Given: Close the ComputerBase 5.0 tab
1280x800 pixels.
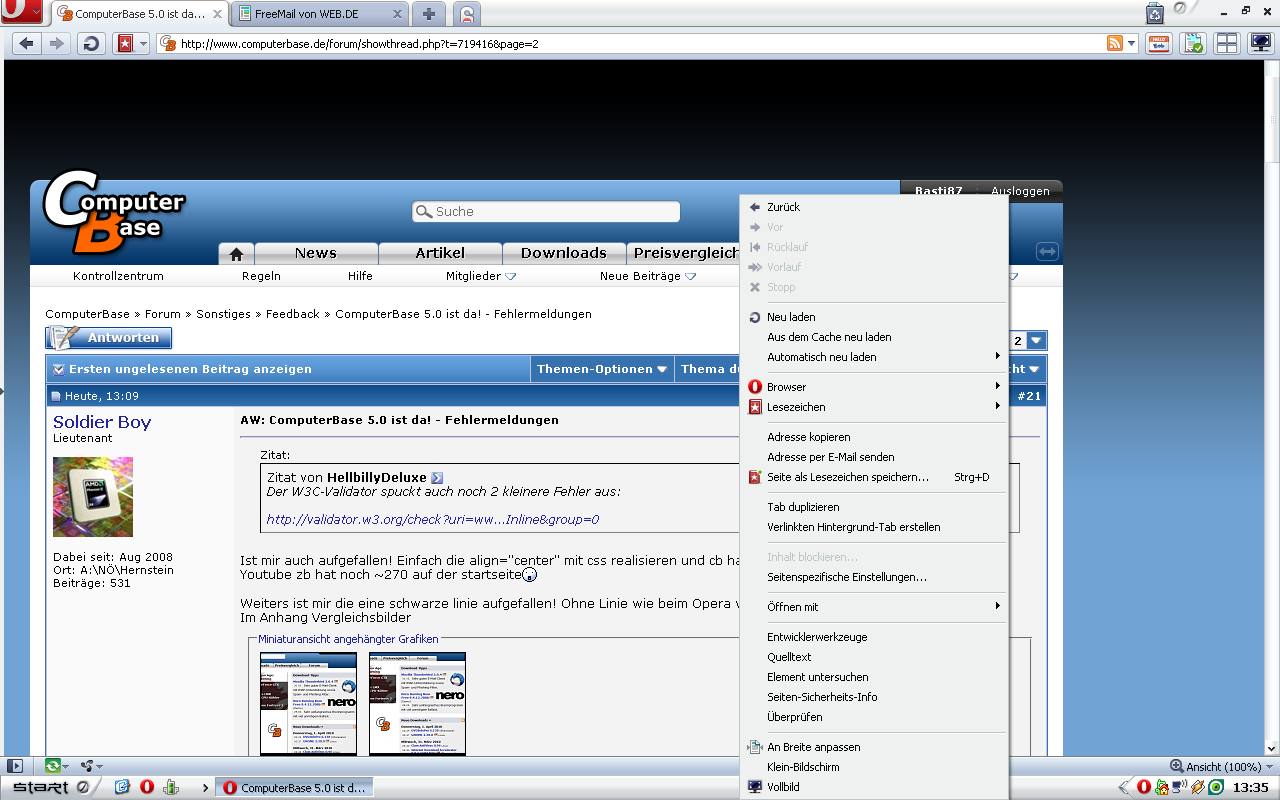Looking at the screenshot, I should 218,15.
